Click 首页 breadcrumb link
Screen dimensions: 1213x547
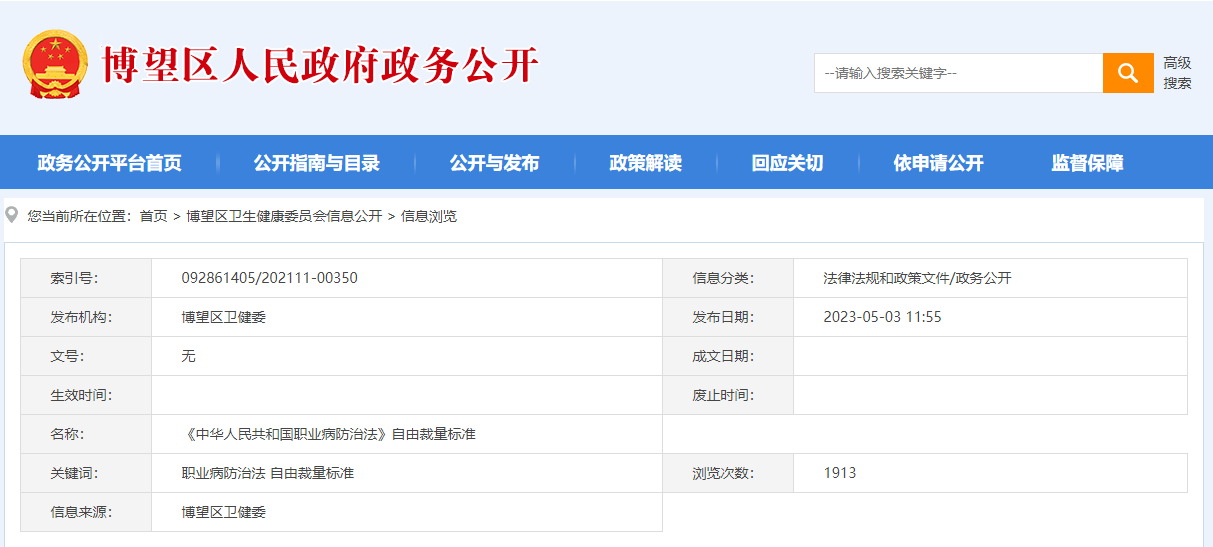point(153,216)
